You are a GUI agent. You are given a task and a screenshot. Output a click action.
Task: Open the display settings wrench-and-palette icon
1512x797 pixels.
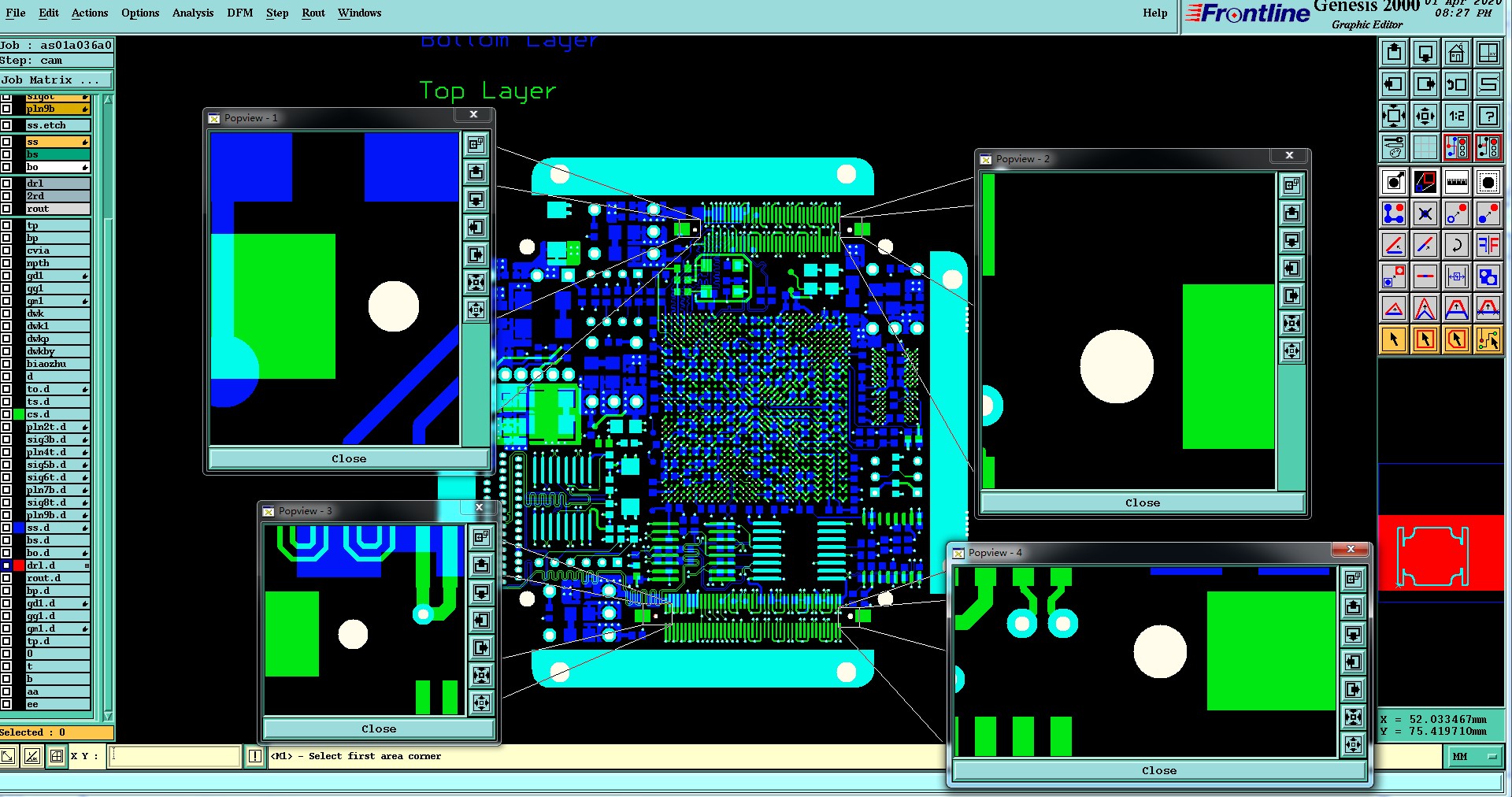1394,147
